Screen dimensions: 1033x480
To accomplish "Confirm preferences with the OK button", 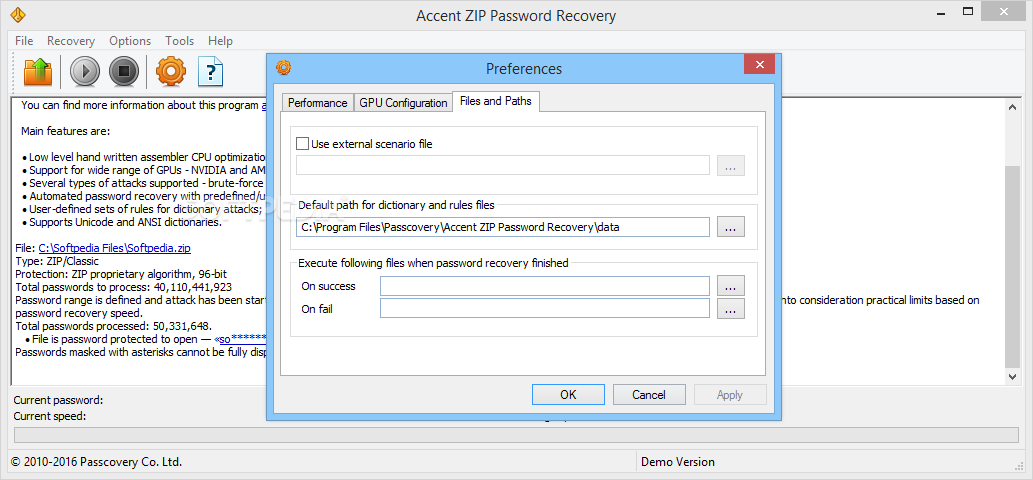I will pos(568,394).
